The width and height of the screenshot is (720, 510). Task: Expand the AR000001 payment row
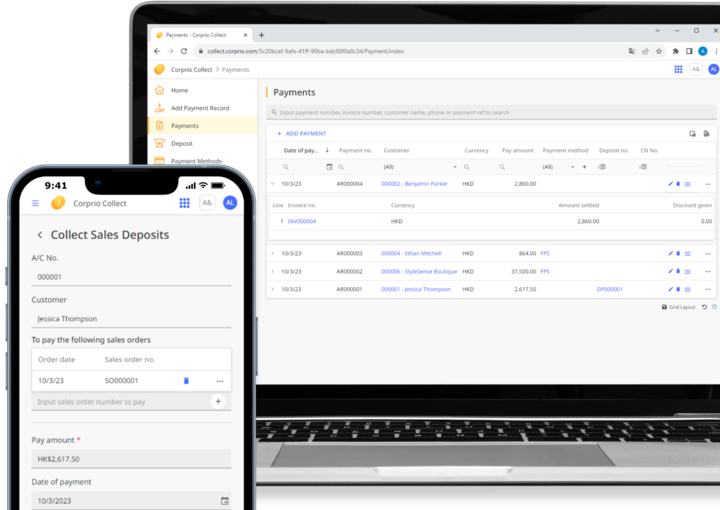(x=272, y=289)
